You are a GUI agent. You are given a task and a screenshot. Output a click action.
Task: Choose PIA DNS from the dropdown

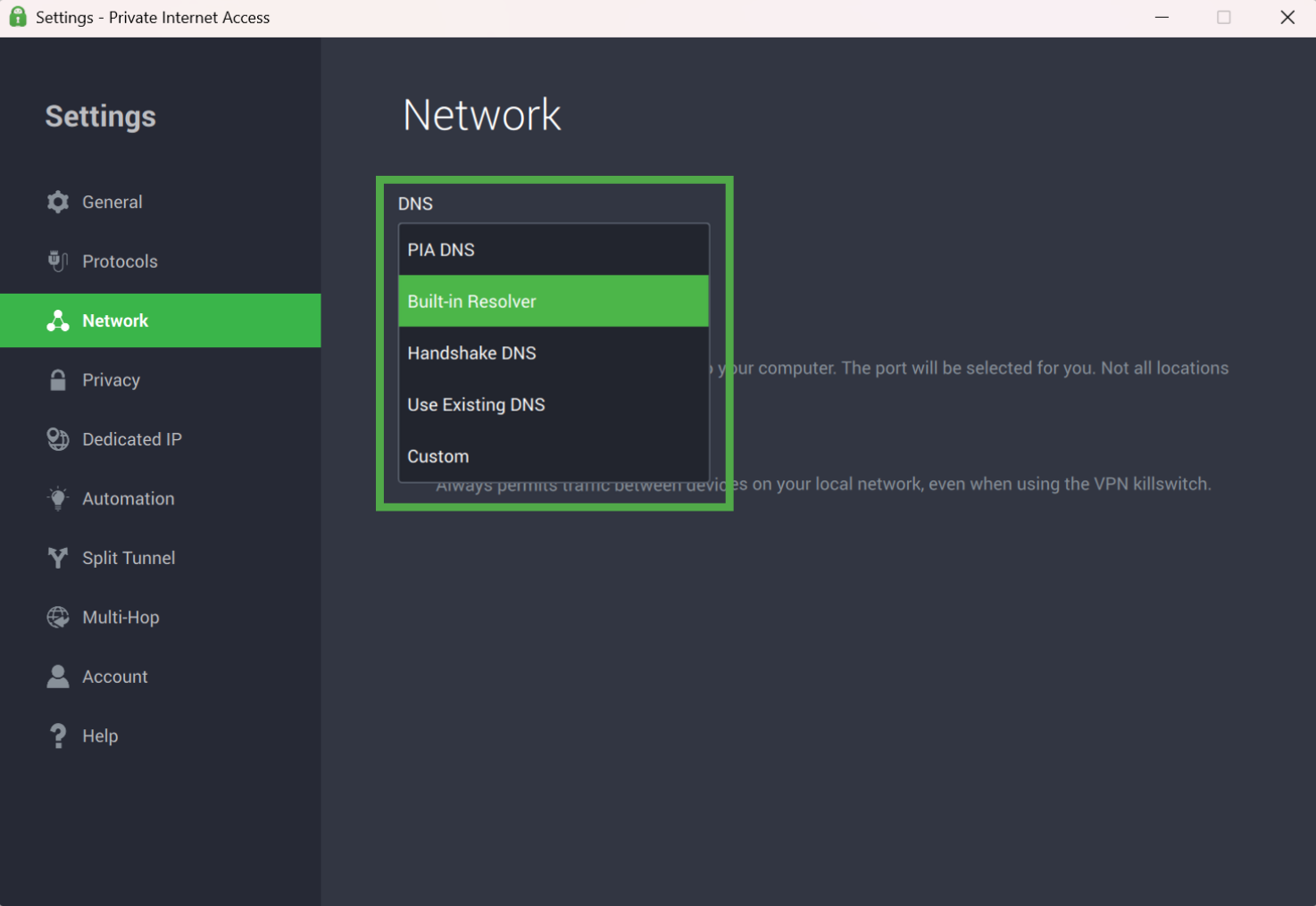[554, 250]
